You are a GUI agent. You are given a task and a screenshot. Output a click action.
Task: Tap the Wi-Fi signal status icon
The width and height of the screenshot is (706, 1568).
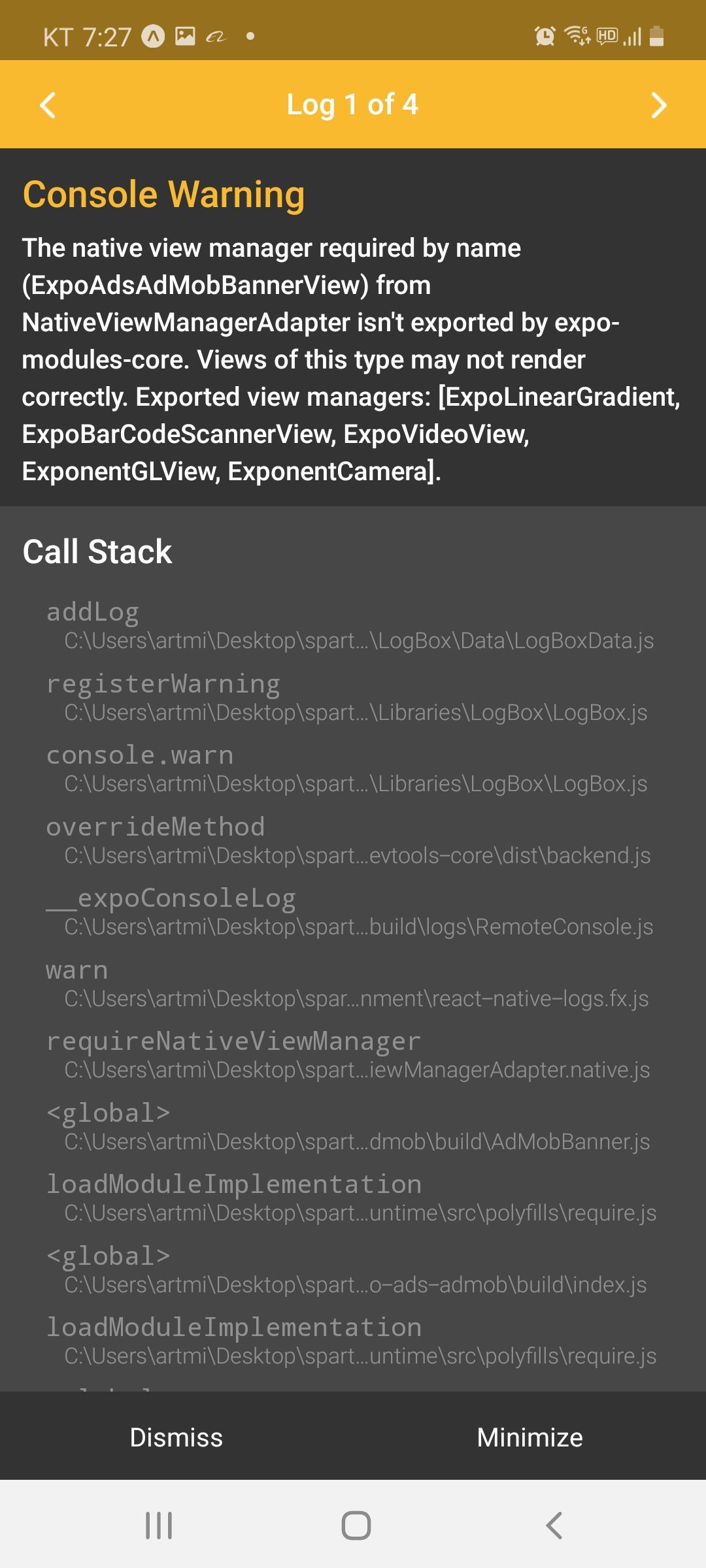pyautogui.click(x=577, y=36)
